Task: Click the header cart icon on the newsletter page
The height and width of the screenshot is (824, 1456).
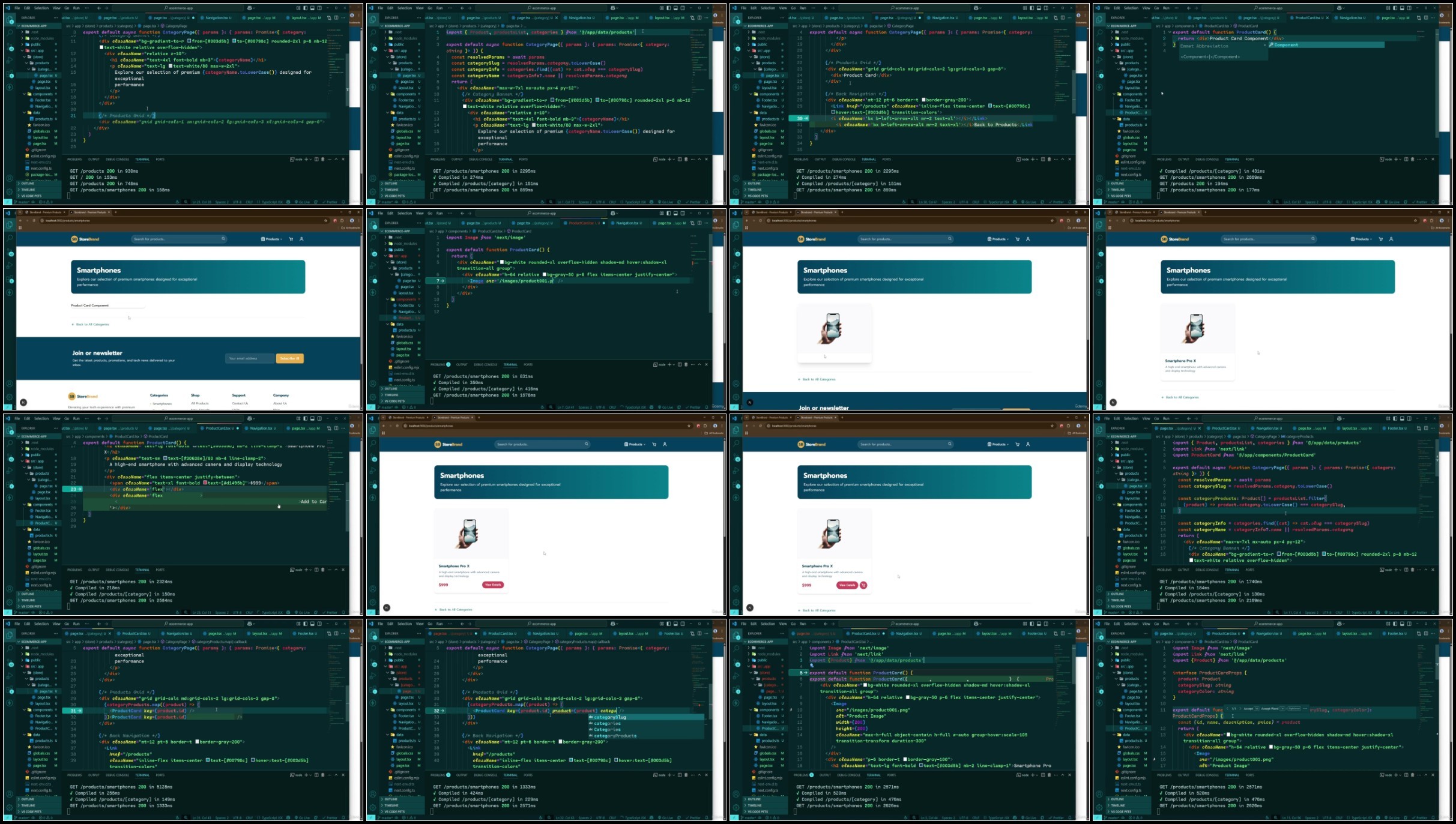Action: pos(291,239)
